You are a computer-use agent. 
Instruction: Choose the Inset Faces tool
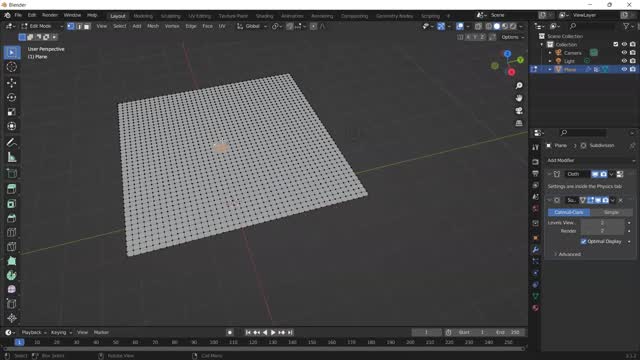(x=11, y=204)
